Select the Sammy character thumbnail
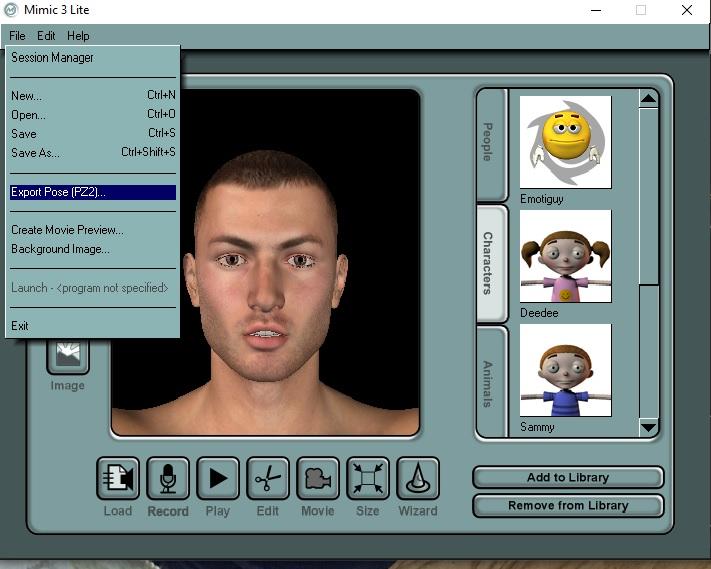This screenshot has height=569, width=711. click(x=565, y=370)
